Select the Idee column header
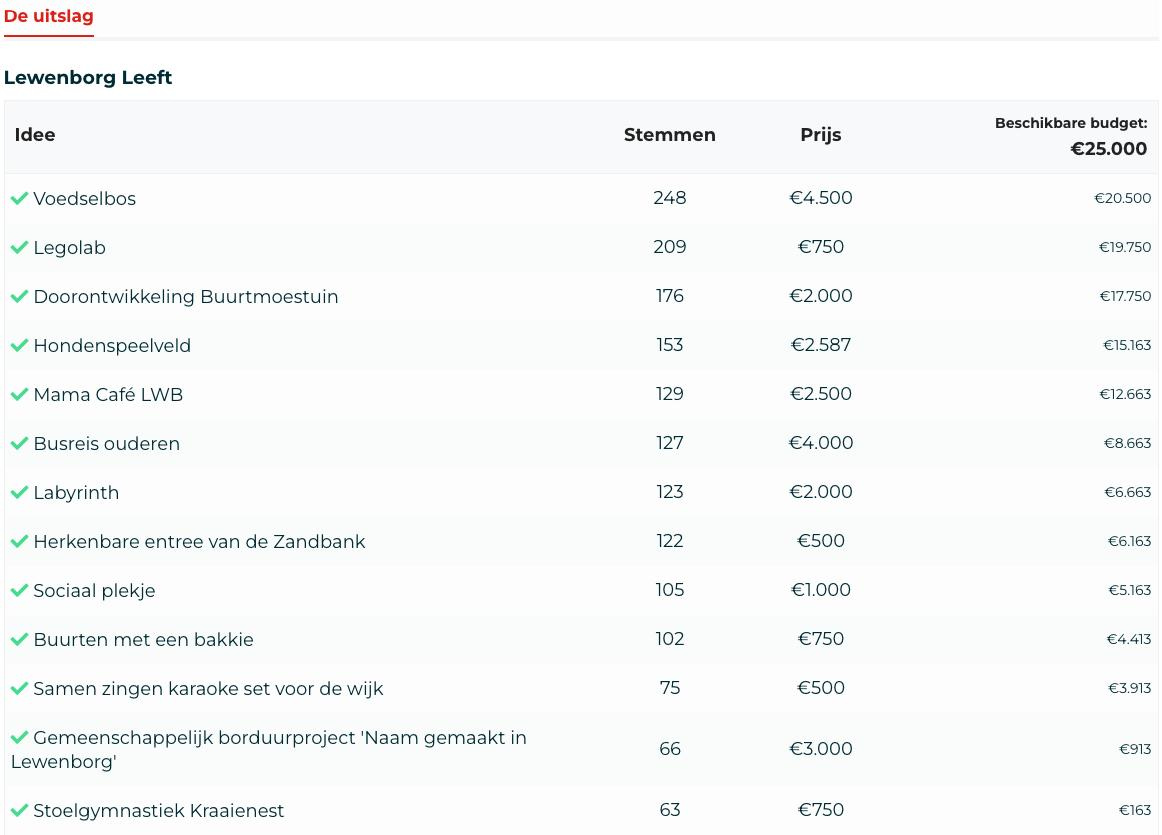The height and width of the screenshot is (835, 1162). coord(35,135)
